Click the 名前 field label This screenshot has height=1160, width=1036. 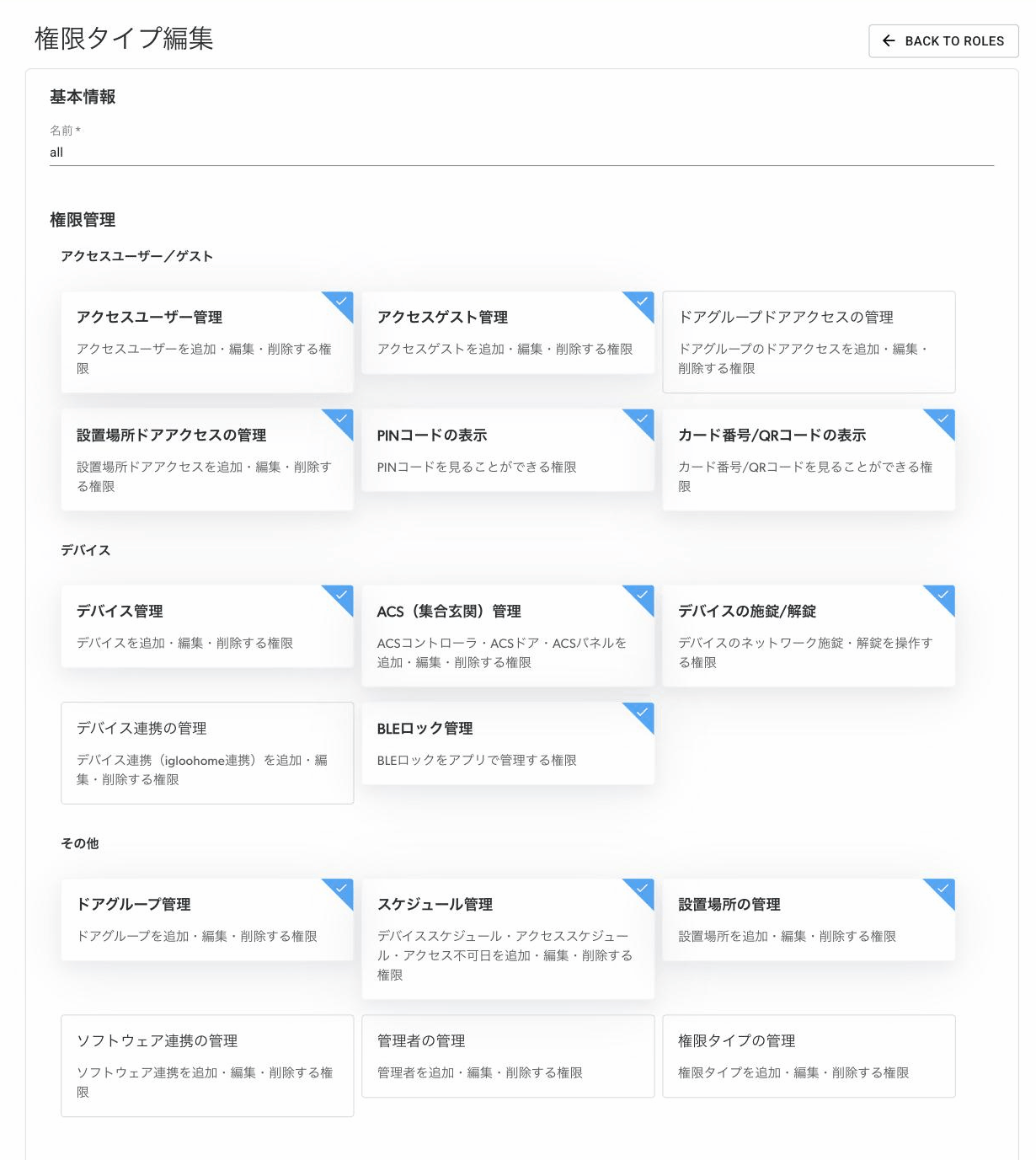coord(65,131)
